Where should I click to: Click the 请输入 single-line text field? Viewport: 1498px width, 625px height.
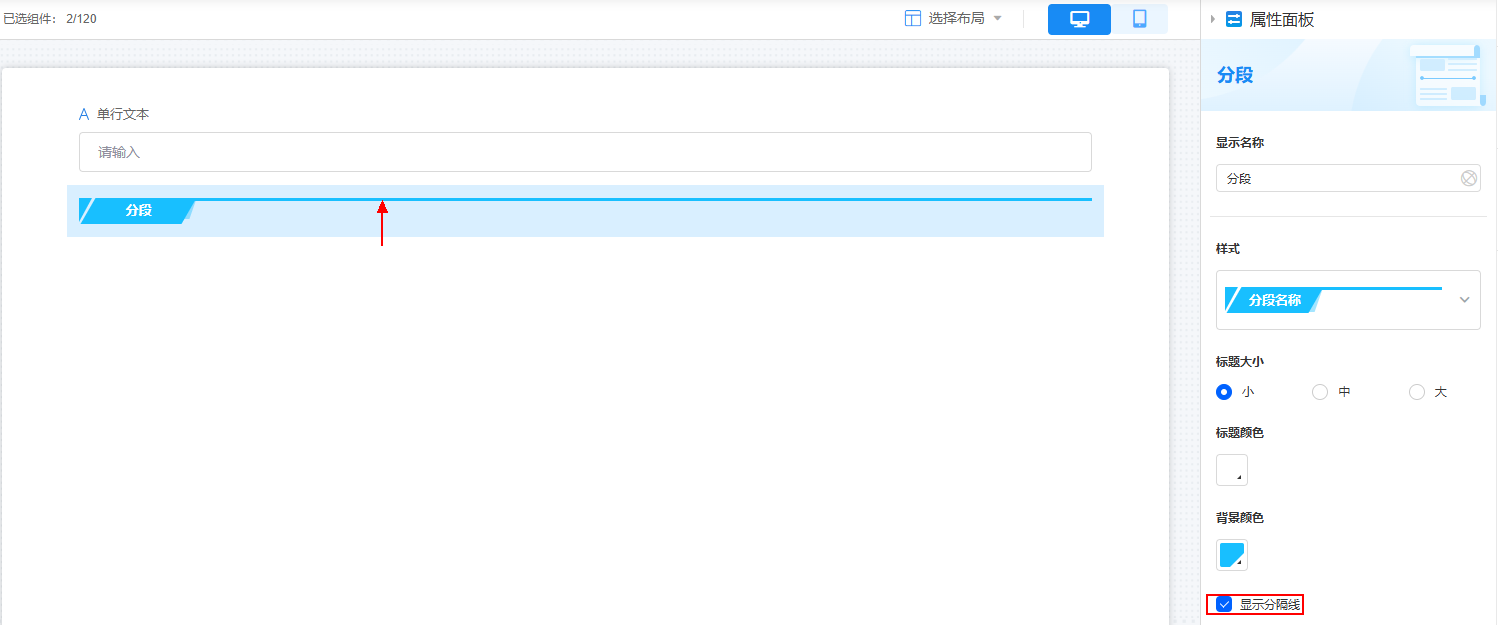585,152
